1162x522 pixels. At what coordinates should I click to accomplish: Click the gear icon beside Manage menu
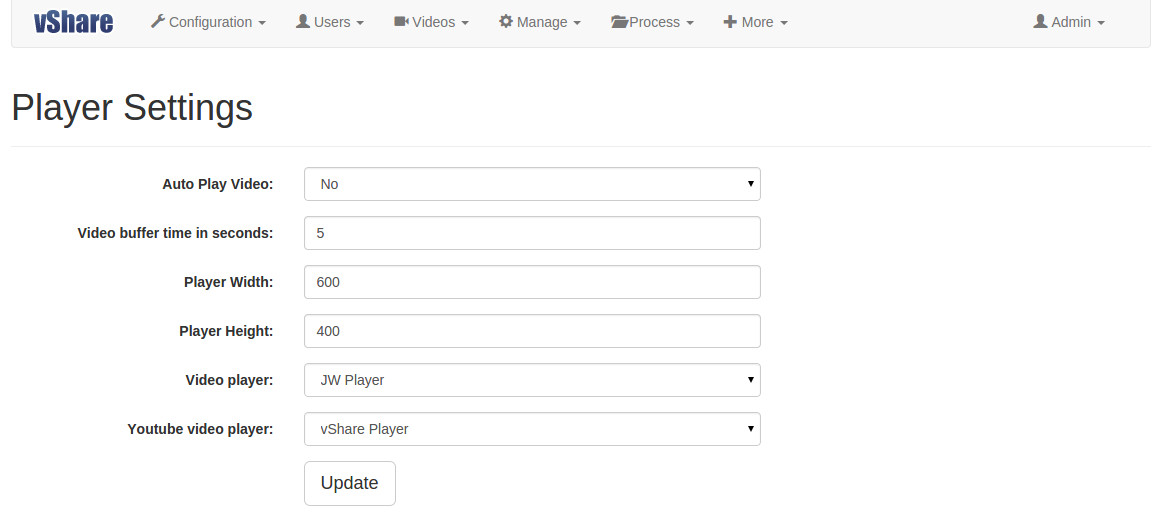[506, 22]
